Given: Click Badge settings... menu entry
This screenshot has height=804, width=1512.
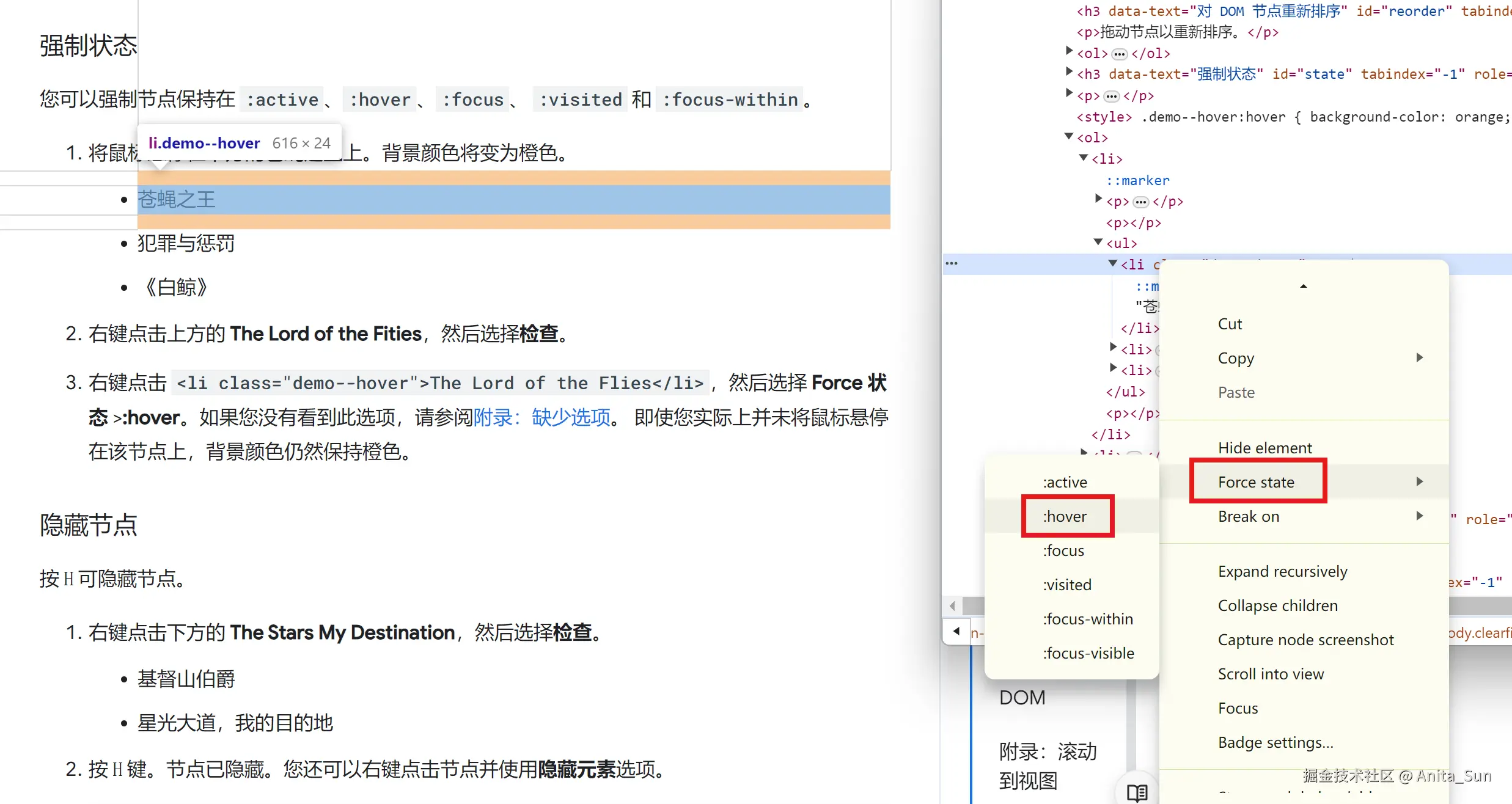Looking at the screenshot, I should 1275,742.
